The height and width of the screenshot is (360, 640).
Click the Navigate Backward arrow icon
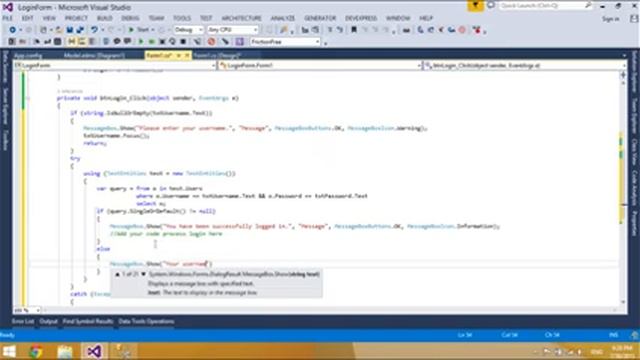point(12,30)
